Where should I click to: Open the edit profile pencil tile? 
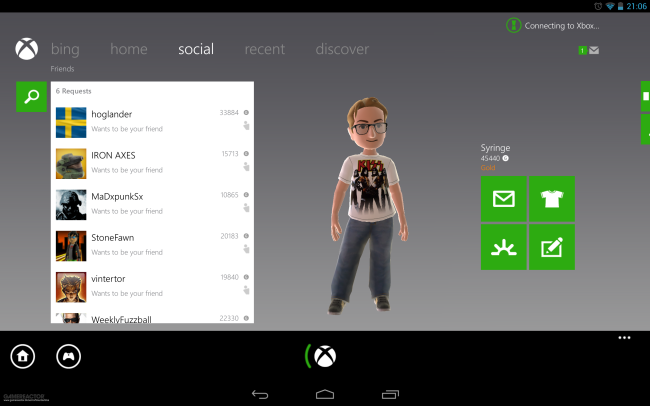(552, 247)
